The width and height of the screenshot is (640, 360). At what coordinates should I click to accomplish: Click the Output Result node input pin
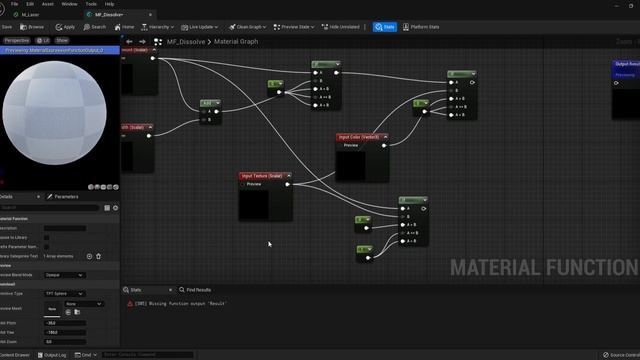coord(616,83)
